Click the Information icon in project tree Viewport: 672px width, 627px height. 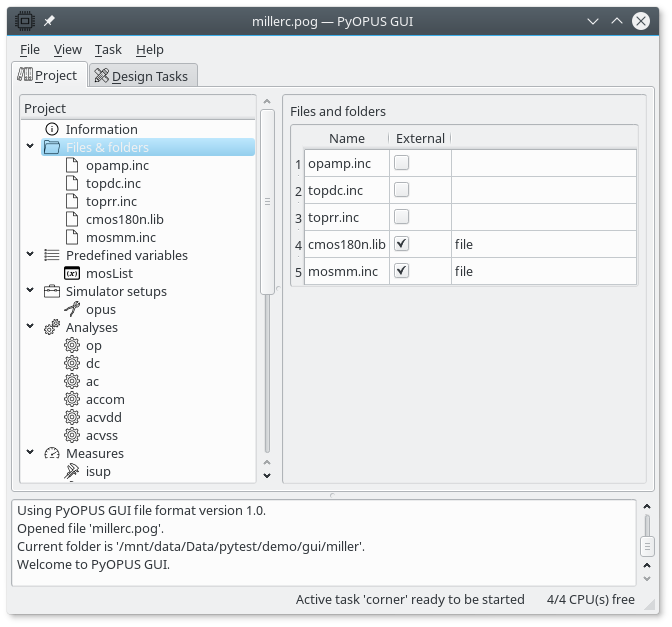(52, 129)
